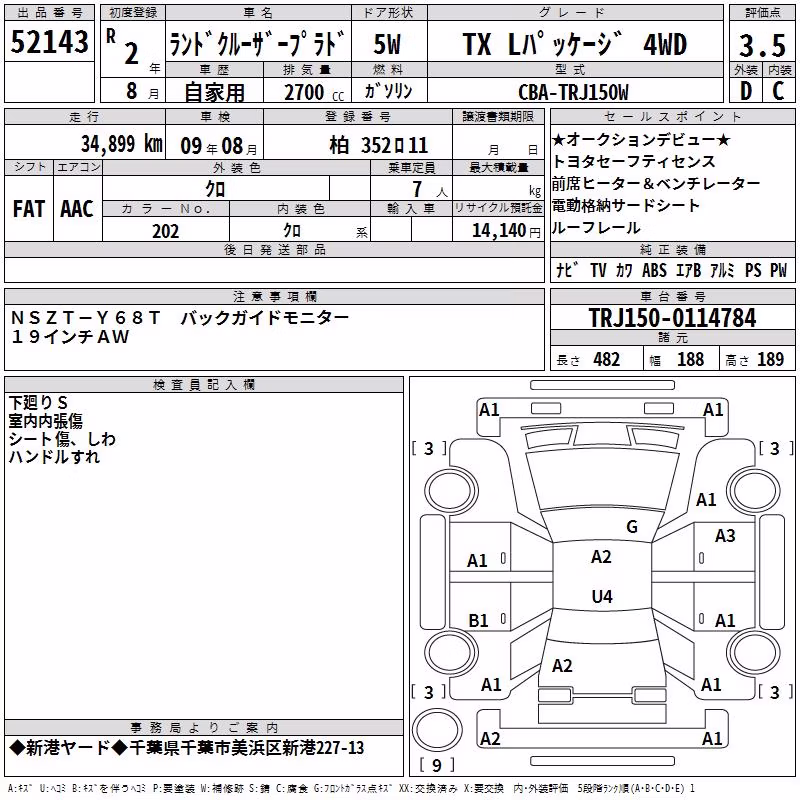
Task: Click the 検査員記入欄 section header
Action: tap(204, 385)
